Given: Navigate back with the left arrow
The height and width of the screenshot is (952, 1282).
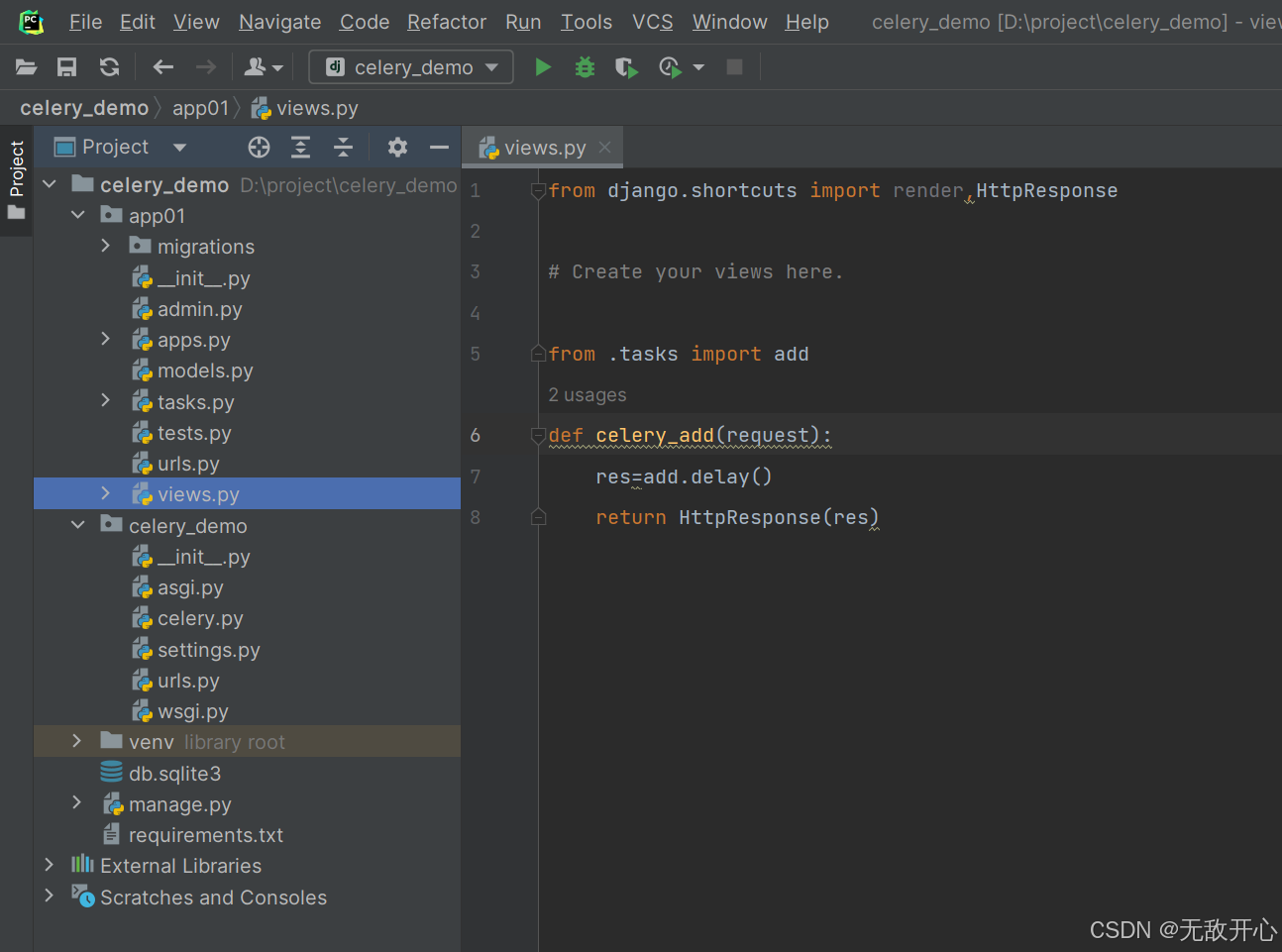Looking at the screenshot, I should click(x=163, y=67).
